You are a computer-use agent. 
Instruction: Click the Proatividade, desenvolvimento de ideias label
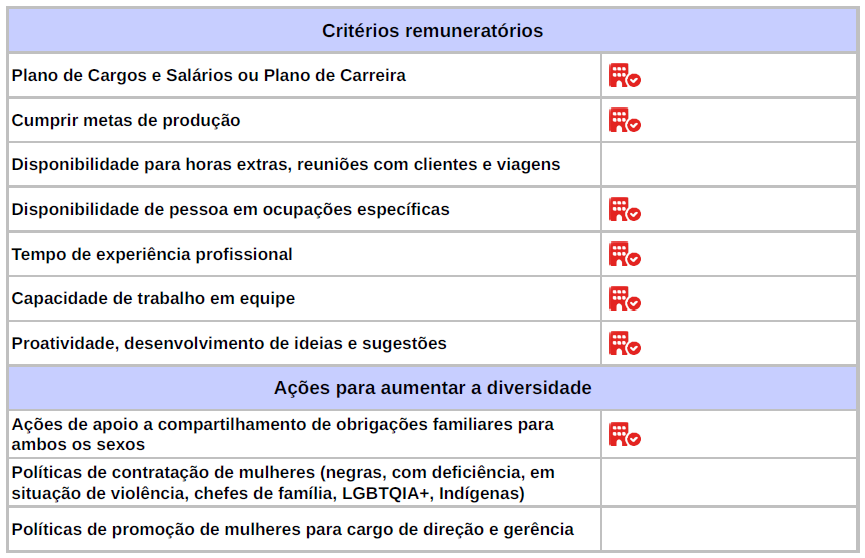point(229,344)
